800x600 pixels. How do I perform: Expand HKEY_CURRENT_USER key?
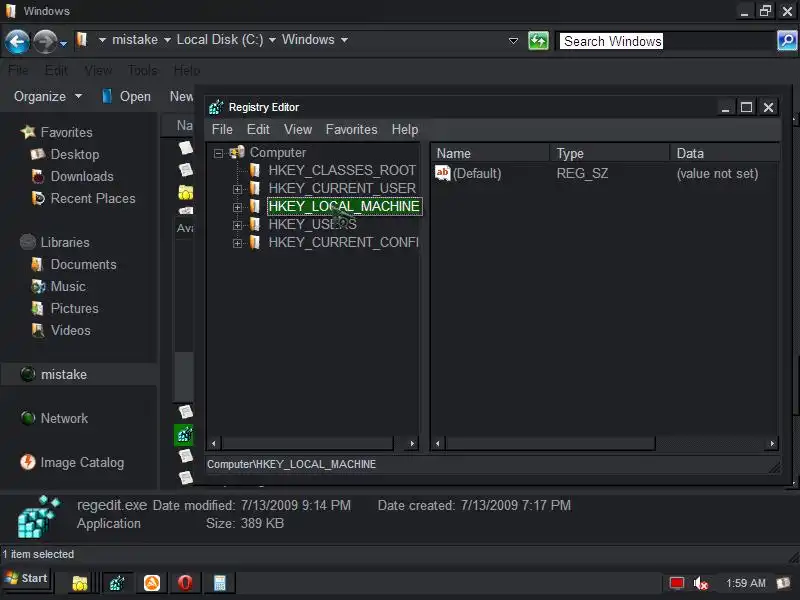[237, 189]
